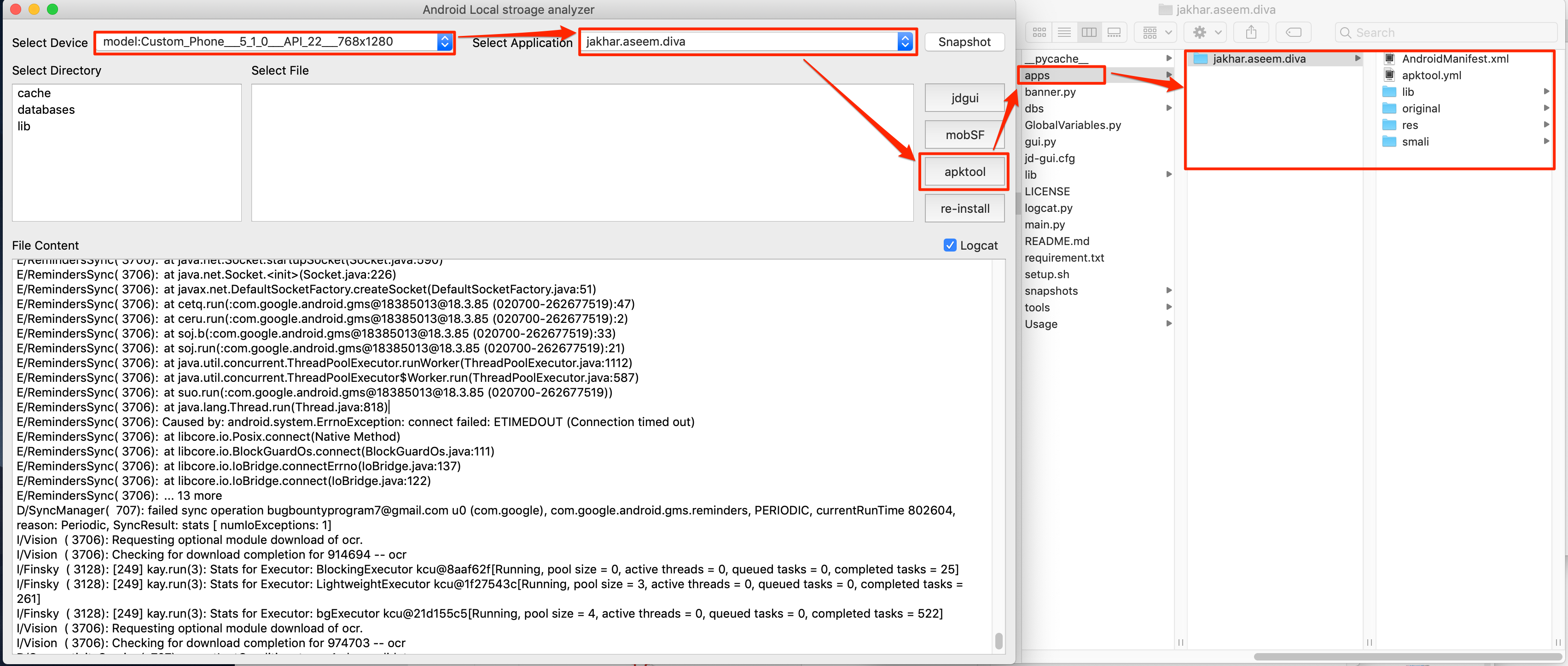This screenshot has width=1568, height=666.
Task: Open the group-by arrangement dropdown
Action: [x=1156, y=32]
